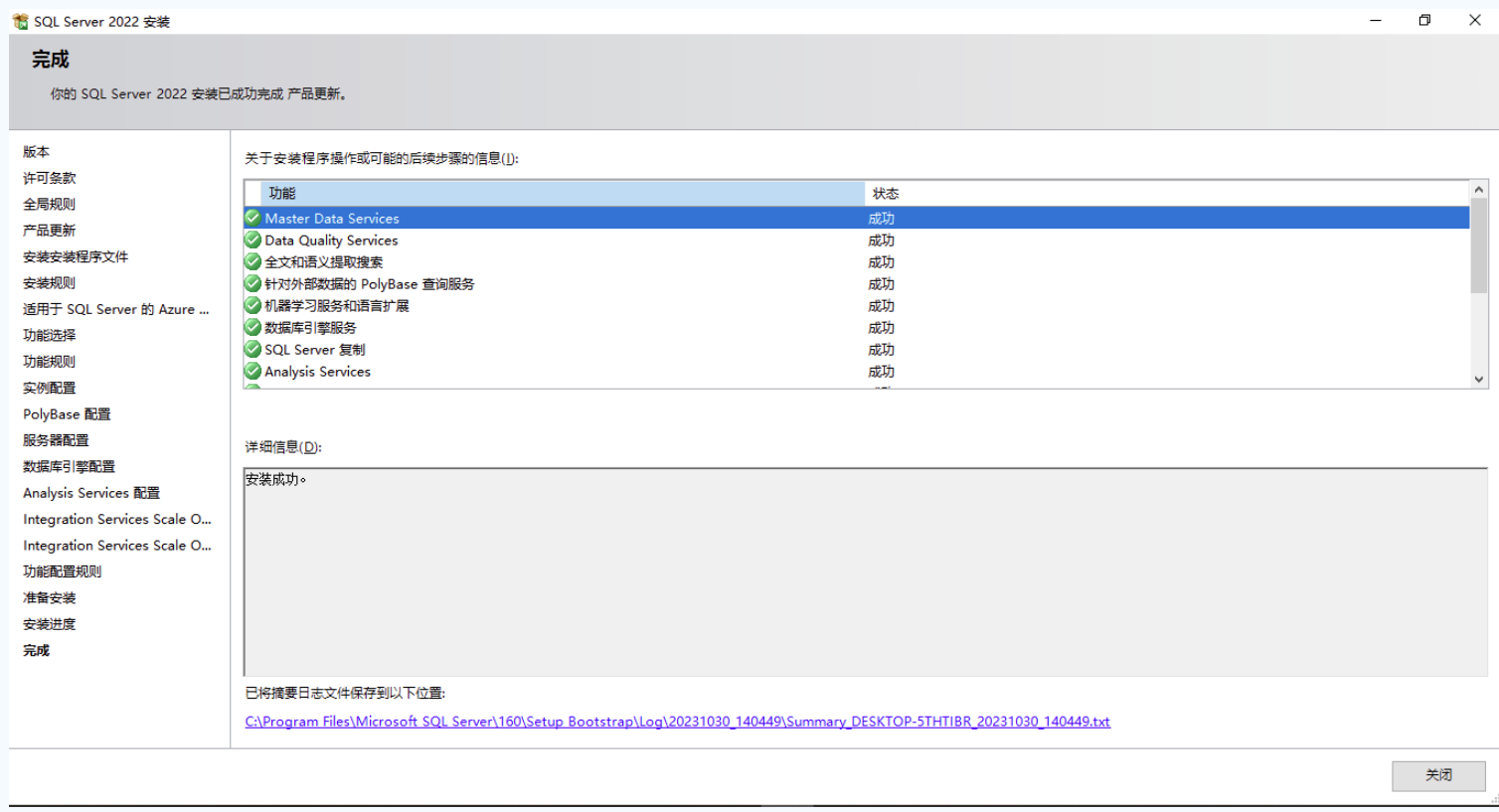This screenshot has width=1499, height=812.
Task: Click the 许可条款 step in sidebar
Action: (x=50, y=178)
